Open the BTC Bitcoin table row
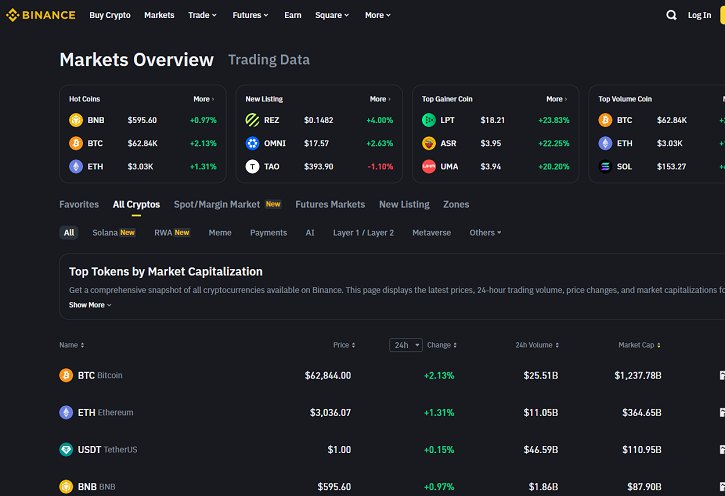Image resolution: width=725 pixels, height=496 pixels. click(392, 375)
